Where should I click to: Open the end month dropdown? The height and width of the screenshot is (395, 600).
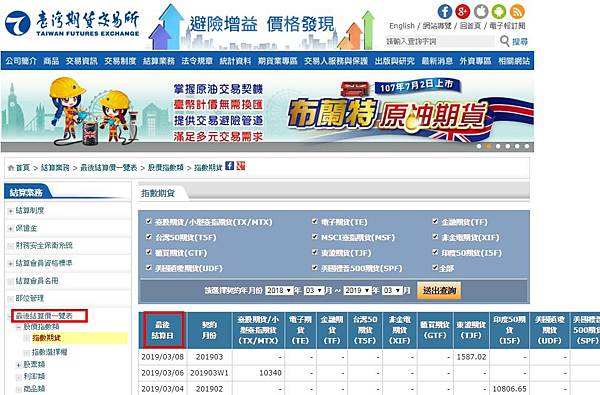point(392,291)
